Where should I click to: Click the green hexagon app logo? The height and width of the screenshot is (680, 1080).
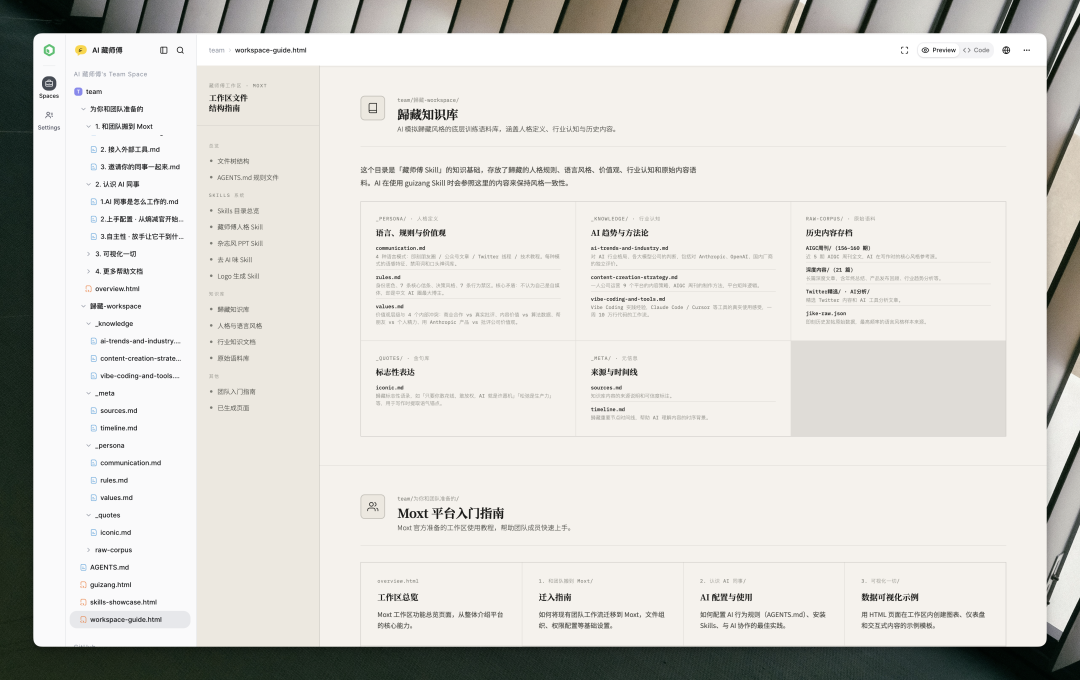click(48, 49)
